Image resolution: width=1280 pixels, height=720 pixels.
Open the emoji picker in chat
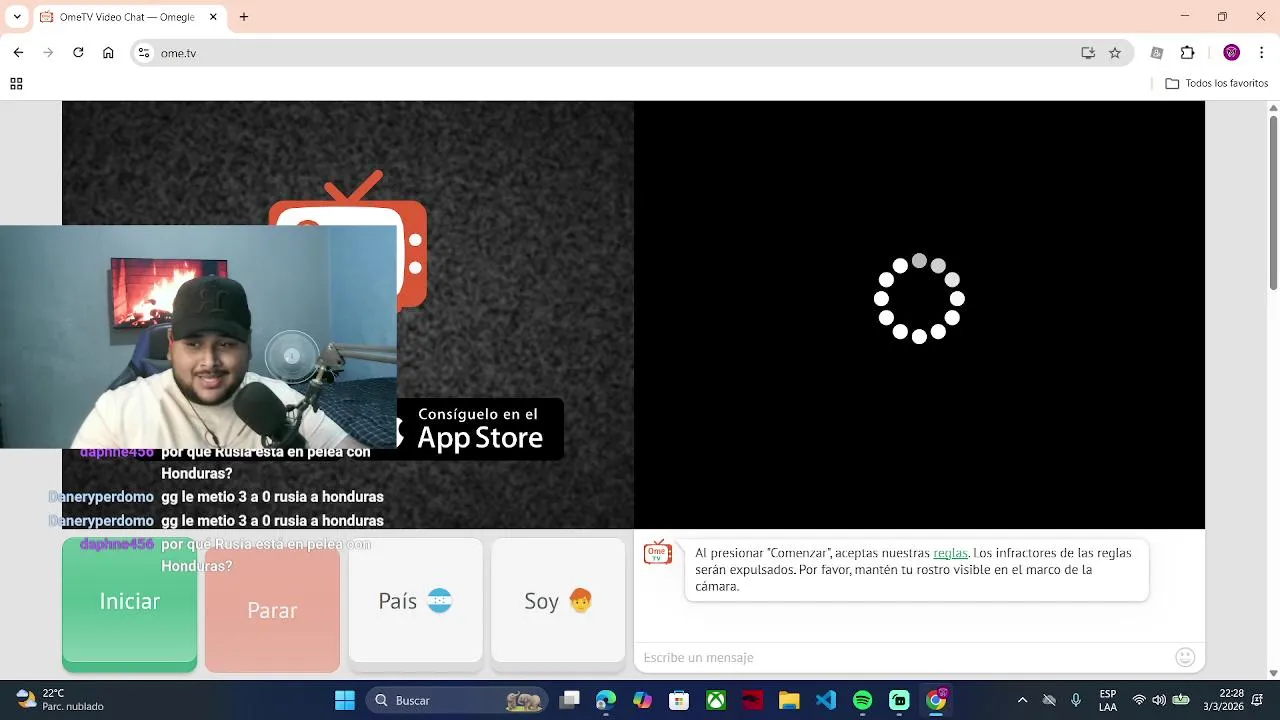tap(1185, 657)
